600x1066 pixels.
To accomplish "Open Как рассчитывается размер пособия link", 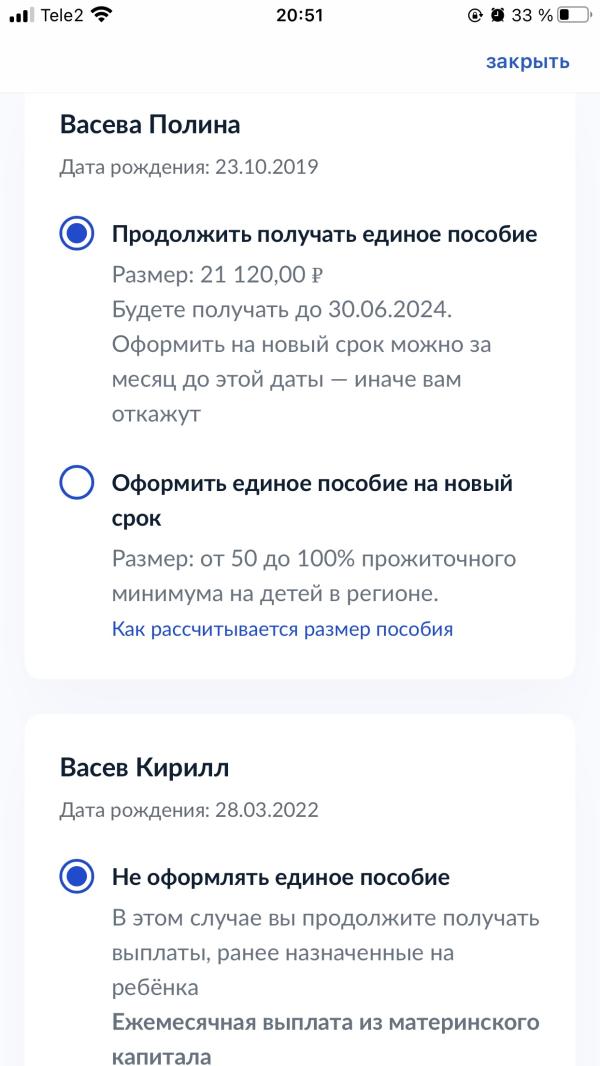I will 282,629.
